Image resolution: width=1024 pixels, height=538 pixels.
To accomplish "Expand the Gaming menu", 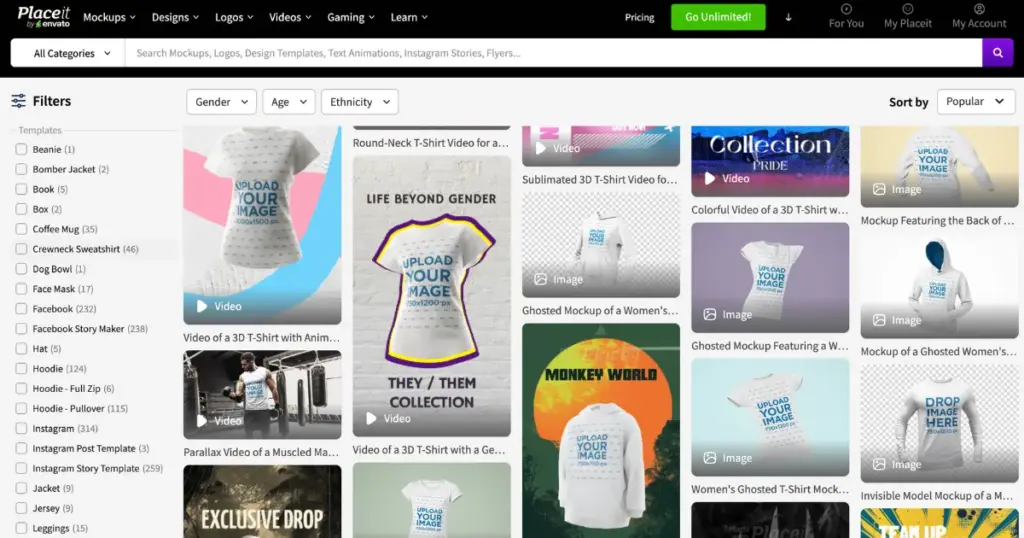I will tap(351, 18).
